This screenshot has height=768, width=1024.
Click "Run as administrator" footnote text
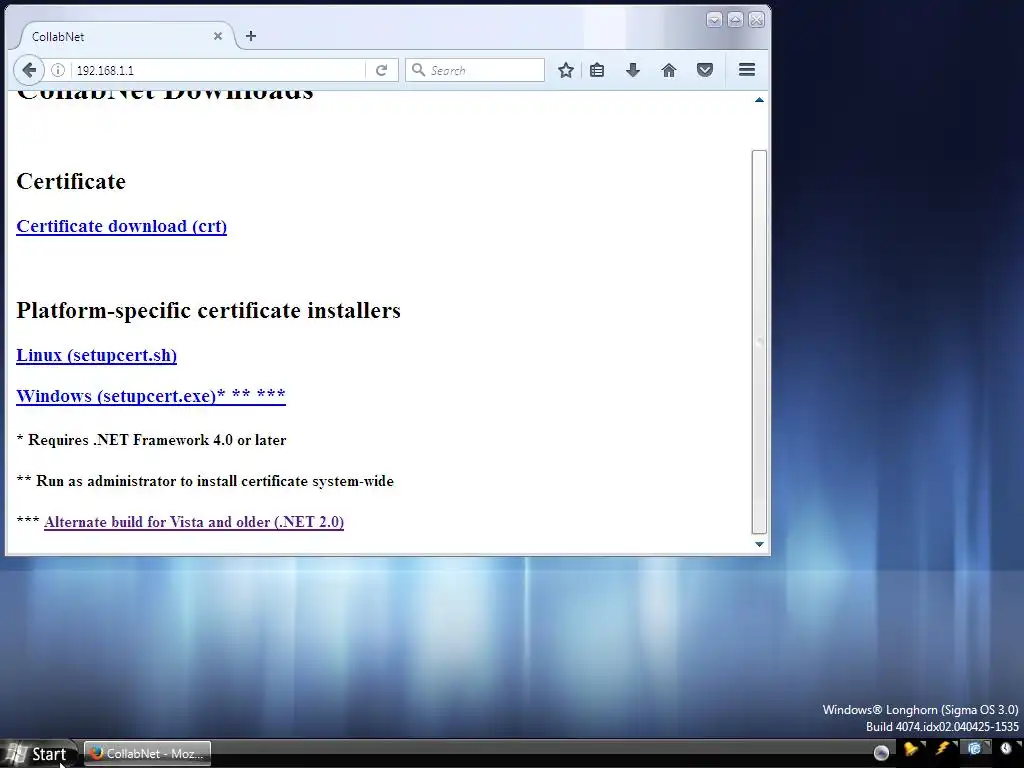[205, 481]
